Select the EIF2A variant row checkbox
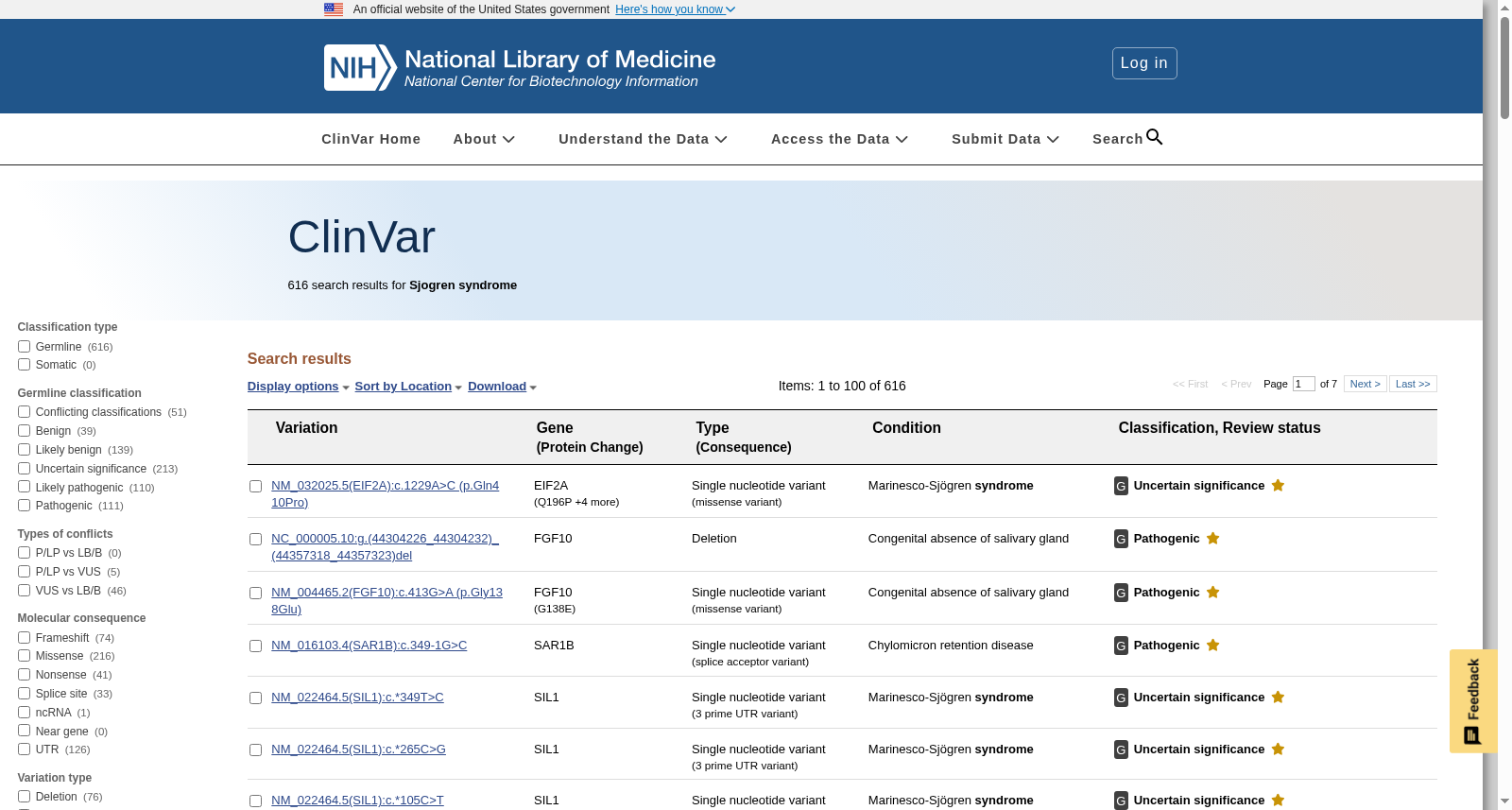 tap(255, 487)
